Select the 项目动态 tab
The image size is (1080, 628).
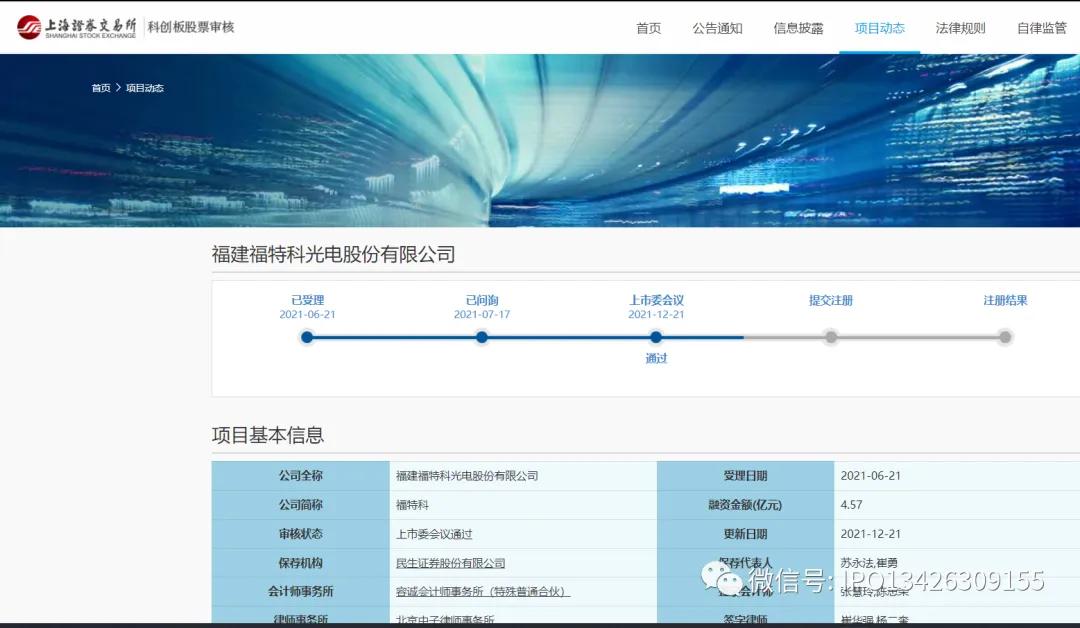click(x=880, y=28)
